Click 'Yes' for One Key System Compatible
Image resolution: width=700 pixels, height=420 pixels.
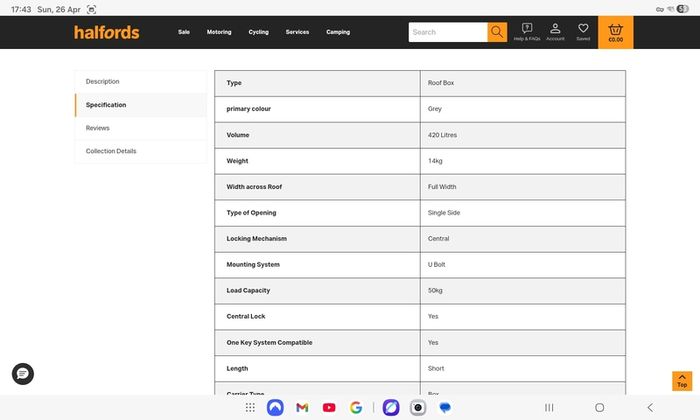(x=433, y=342)
